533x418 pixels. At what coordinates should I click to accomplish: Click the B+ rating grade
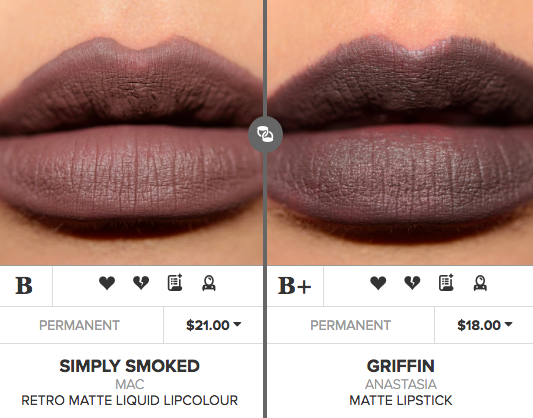point(295,285)
